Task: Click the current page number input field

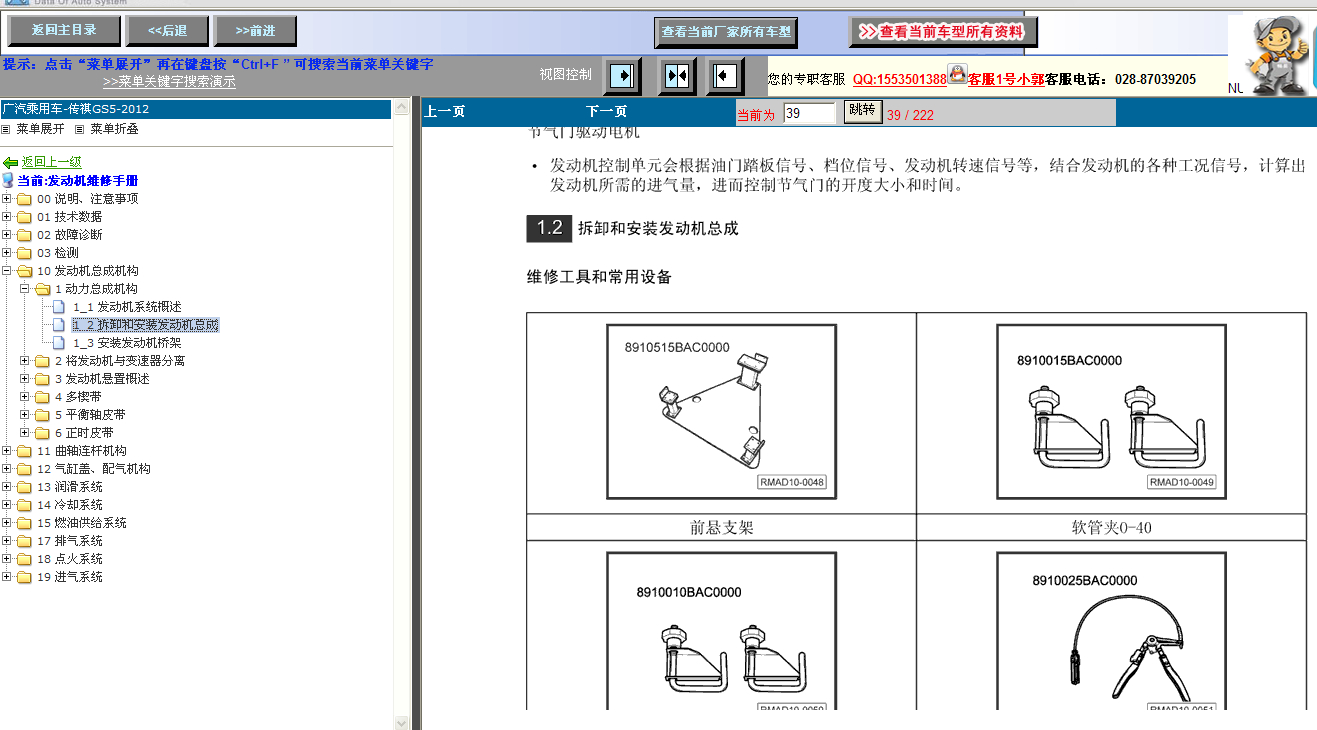Action: (809, 113)
